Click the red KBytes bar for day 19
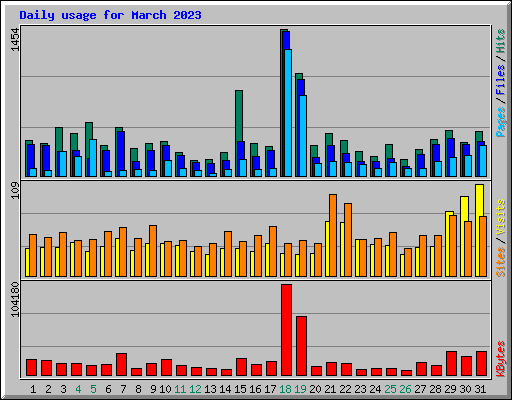 point(301,346)
